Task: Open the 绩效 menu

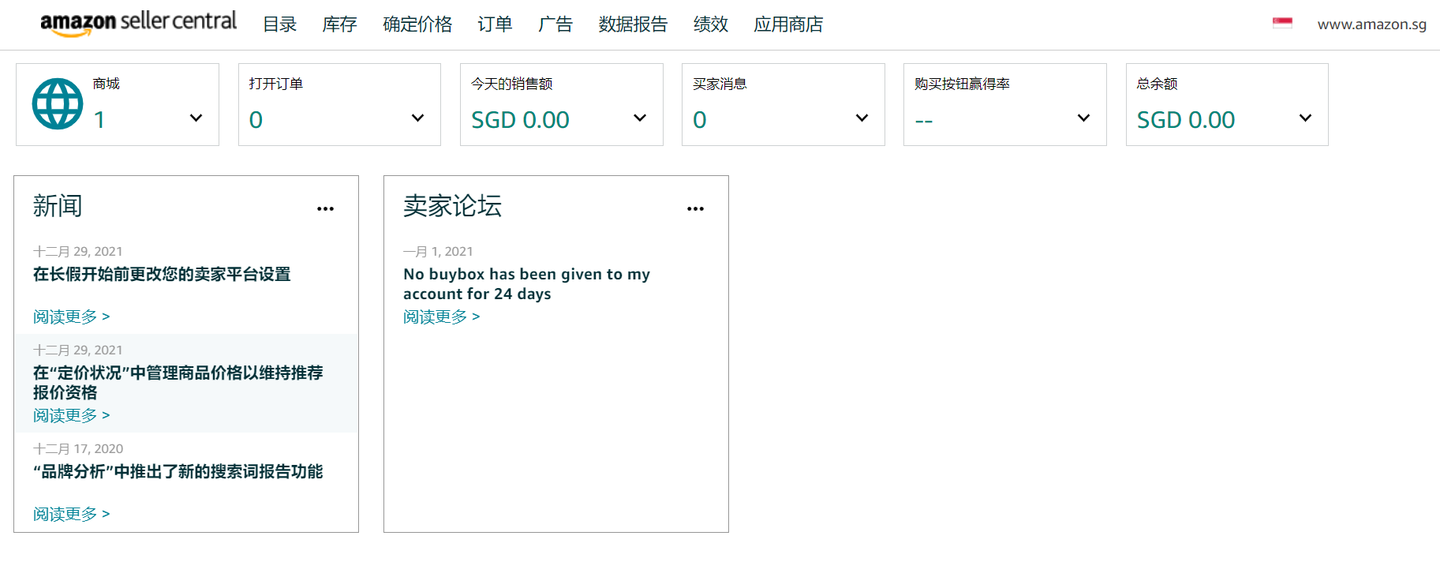Action: [x=711, y=24]
